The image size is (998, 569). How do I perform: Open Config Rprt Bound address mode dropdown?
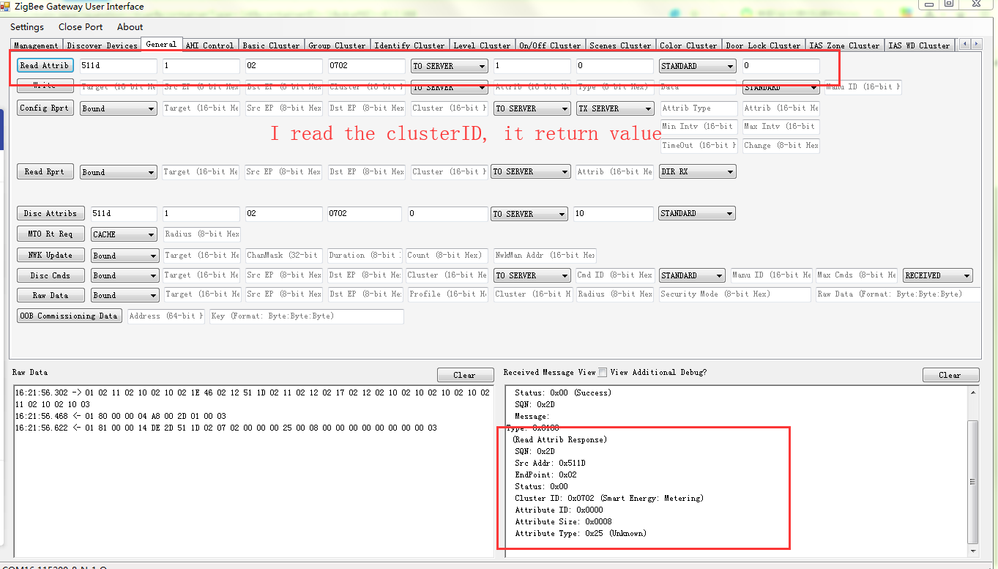pos(118,109)
